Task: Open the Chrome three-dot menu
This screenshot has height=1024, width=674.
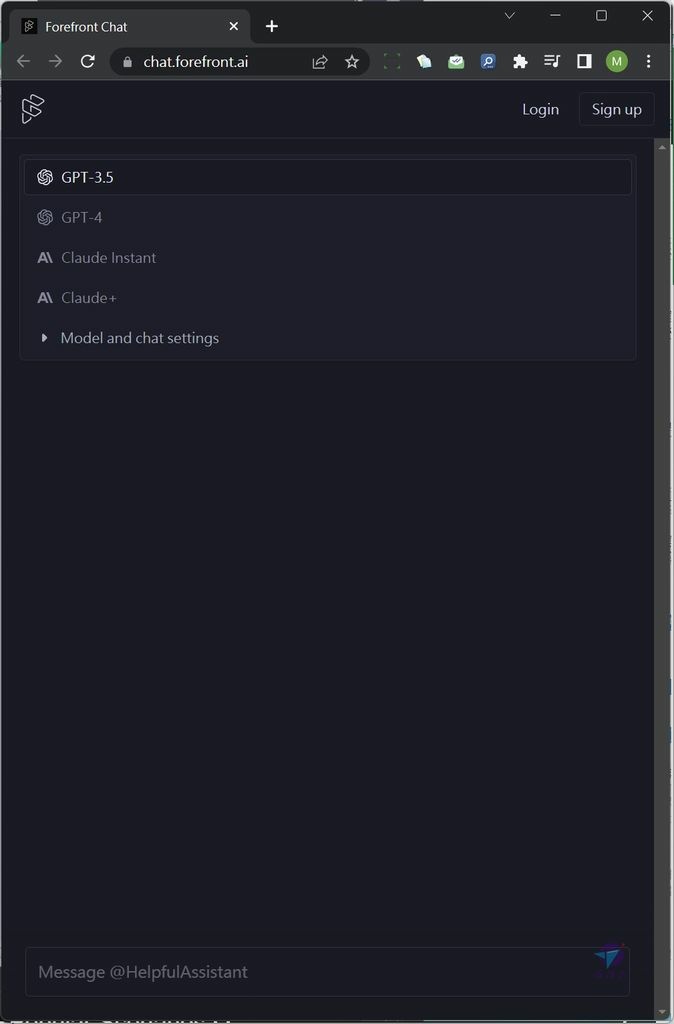Action: pos(648,62)
